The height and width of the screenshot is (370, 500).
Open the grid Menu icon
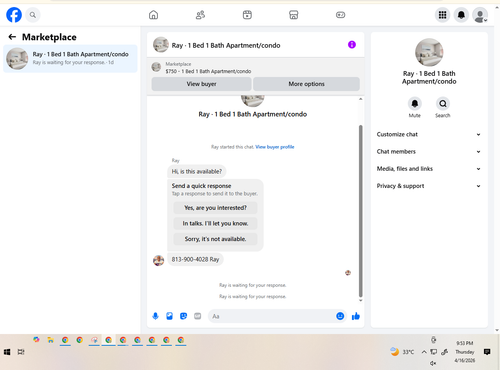tap(442, 15)
